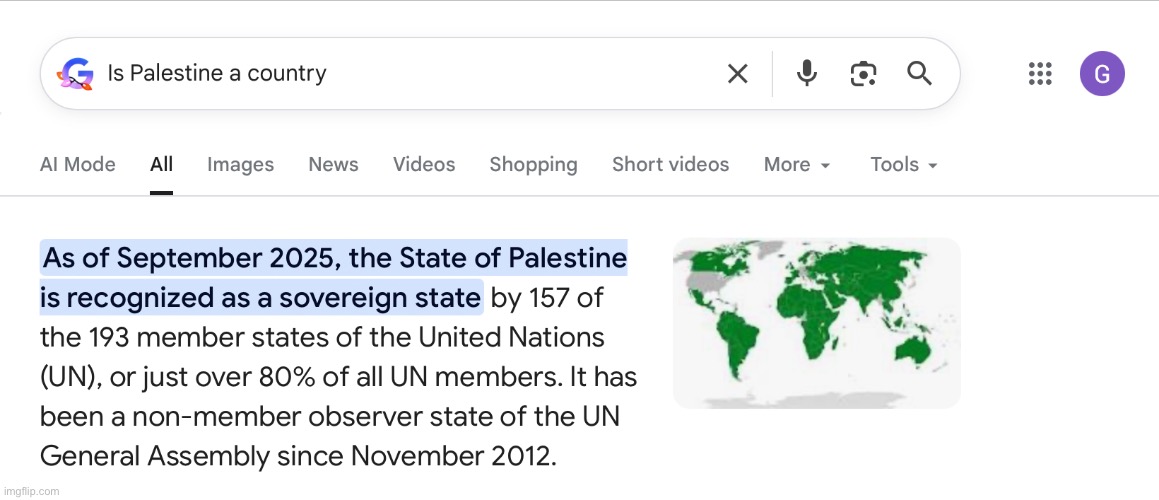The height and width of the screenshot is (500, 1159).
Task: Expand the Tools dropdown
Action: click(904, 165)
